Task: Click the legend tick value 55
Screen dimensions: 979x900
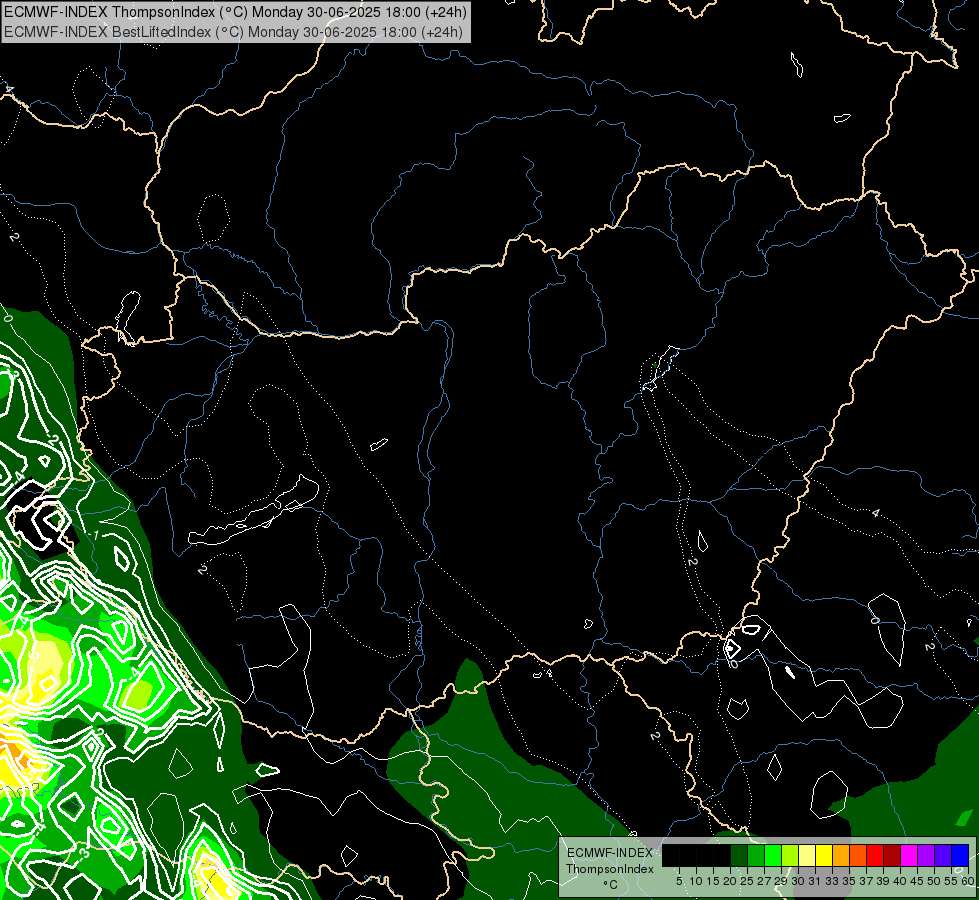Action: coord(952,881)
